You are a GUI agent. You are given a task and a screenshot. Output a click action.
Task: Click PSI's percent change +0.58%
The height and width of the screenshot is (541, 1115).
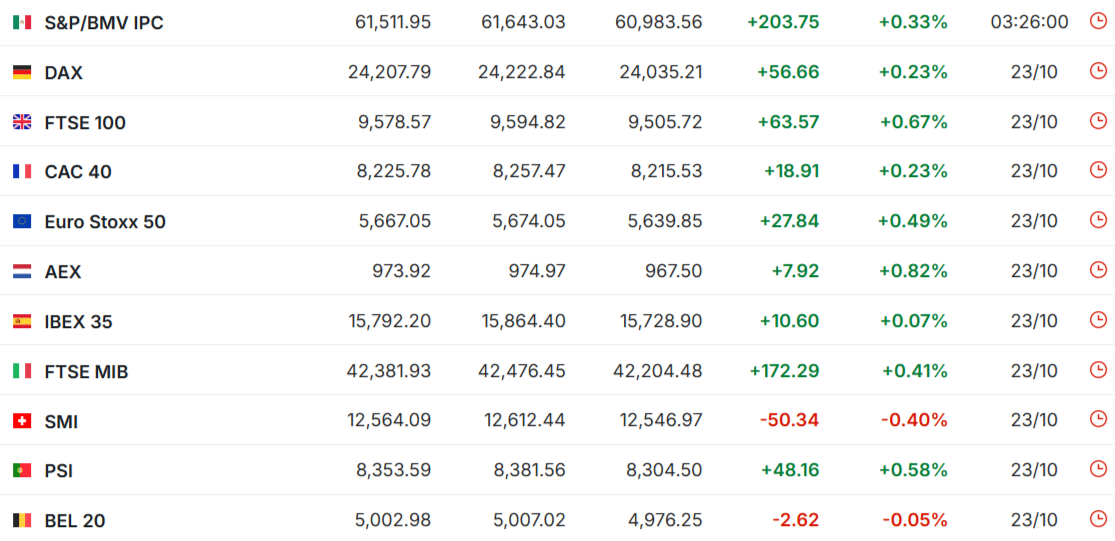coord(913,470)
